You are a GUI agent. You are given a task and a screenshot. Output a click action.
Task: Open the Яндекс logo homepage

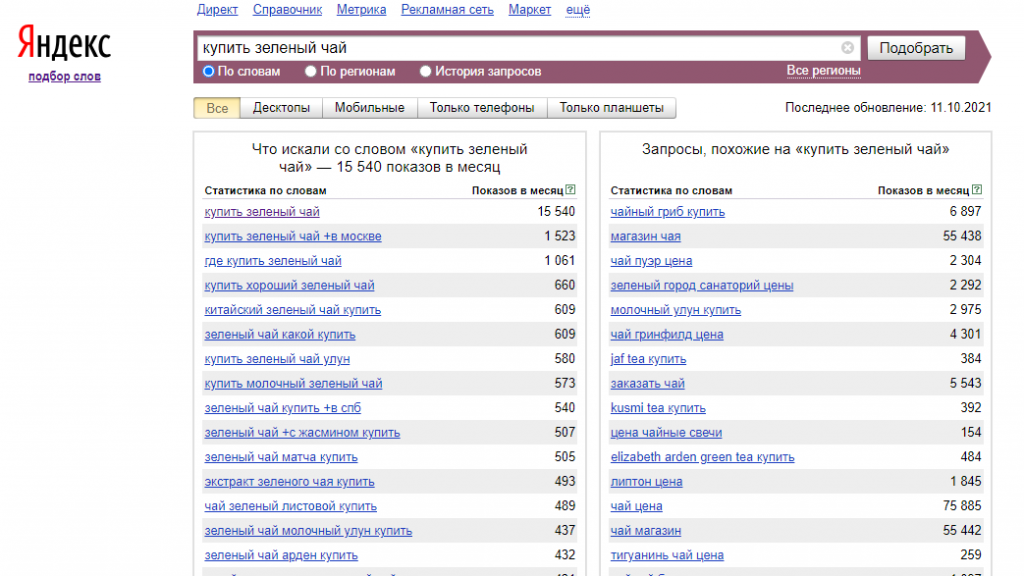(x=64, y=42)
